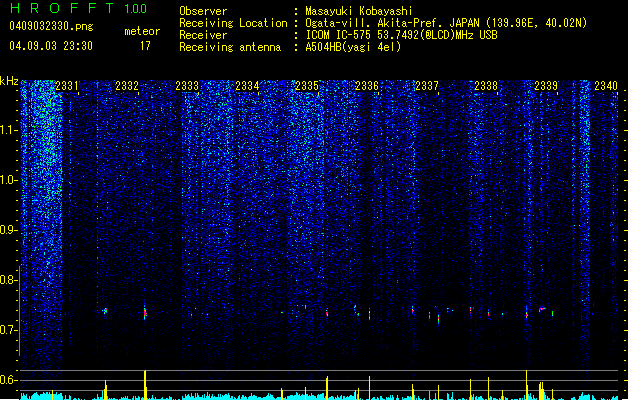
Task: Click the 2334 time marker
Action: pos(247,86)
